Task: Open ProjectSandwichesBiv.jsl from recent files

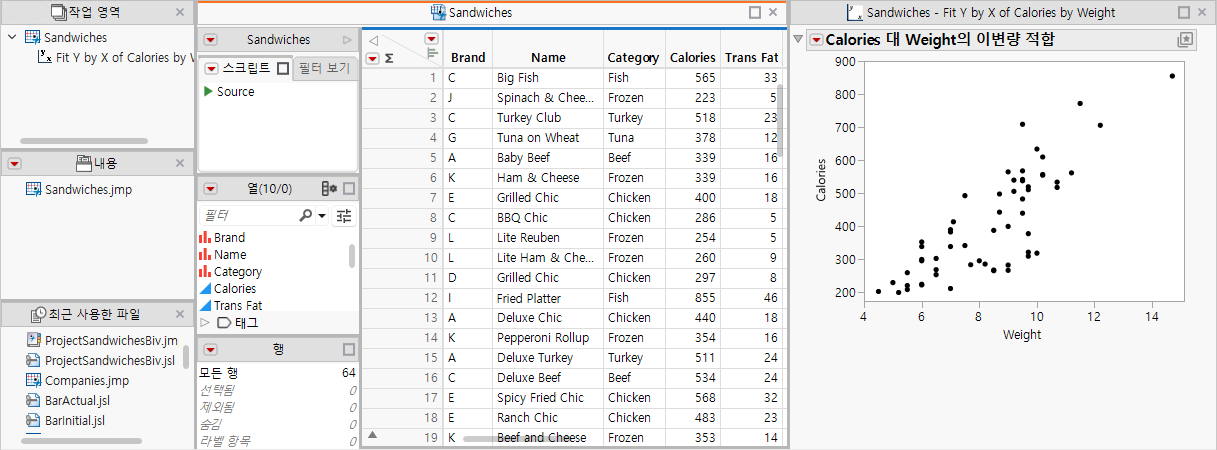Action: pos(101,361)
